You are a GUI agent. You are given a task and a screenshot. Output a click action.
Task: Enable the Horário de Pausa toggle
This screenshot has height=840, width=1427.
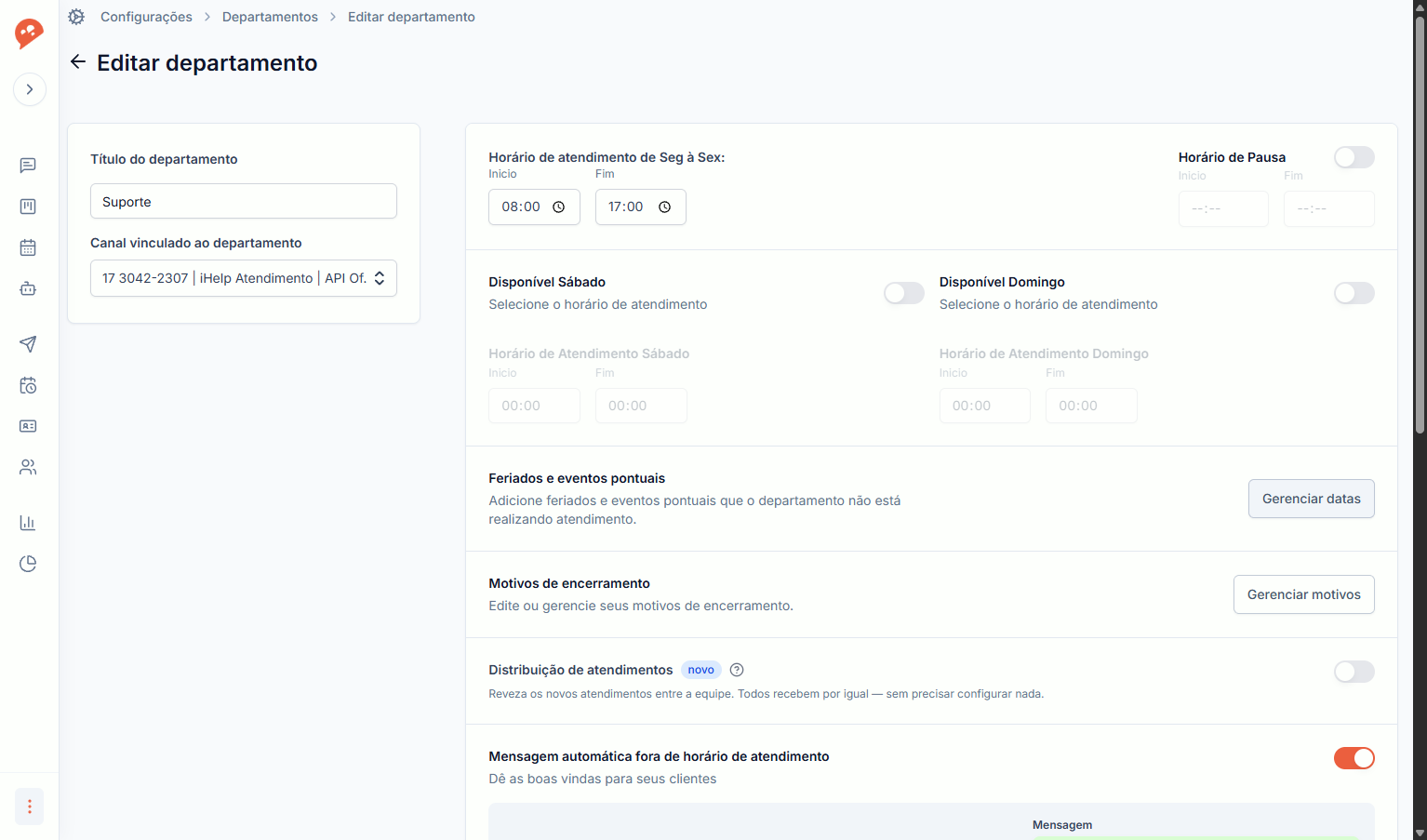pyautogui.click(x=1354, y=157)
